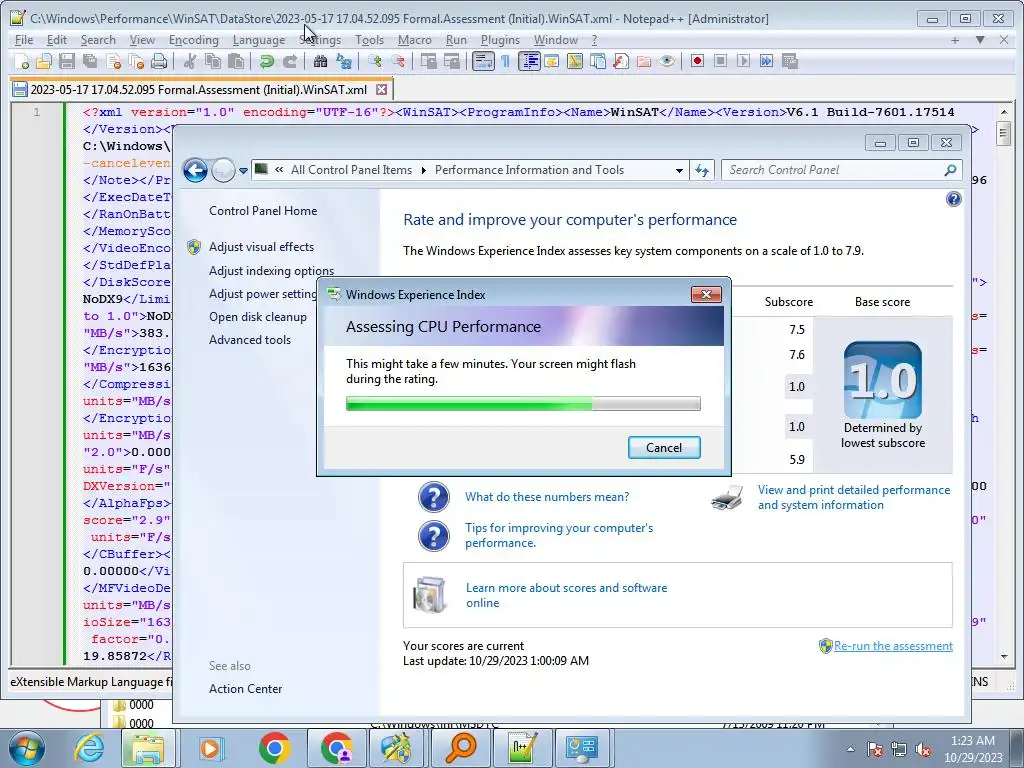Screen dimensions: 1024x768
Task: Click the Zoom Out icon in Notepad++
Action: [x=398, y=61]
